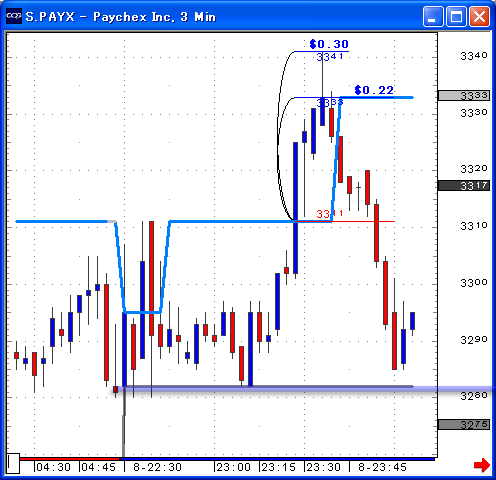Click the 3290 price scale label

coord(474,340)
